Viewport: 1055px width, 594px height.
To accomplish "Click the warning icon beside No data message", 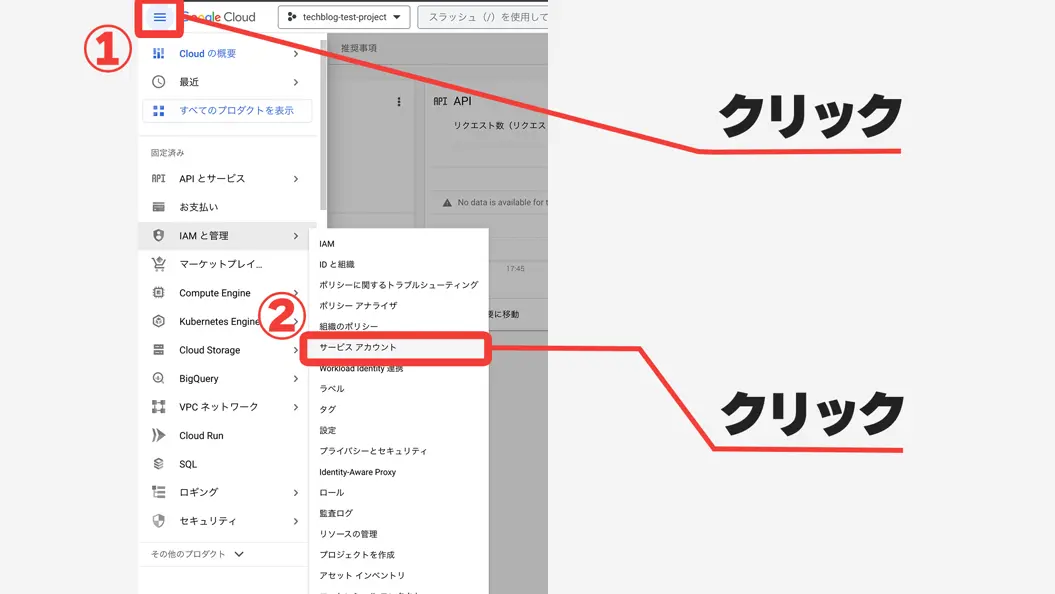I will tap(447, 202).
